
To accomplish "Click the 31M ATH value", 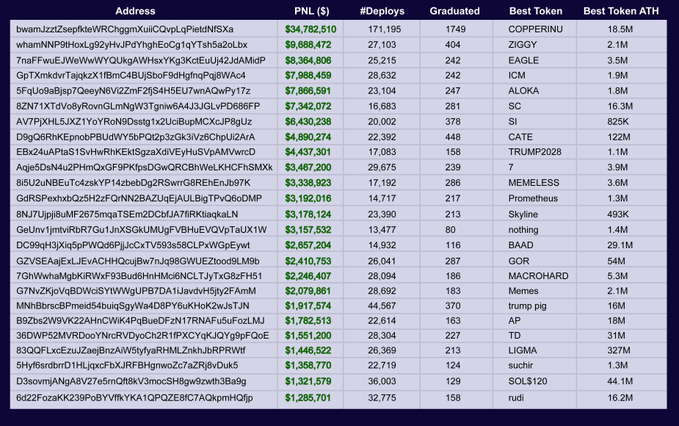I will point(616,336).
